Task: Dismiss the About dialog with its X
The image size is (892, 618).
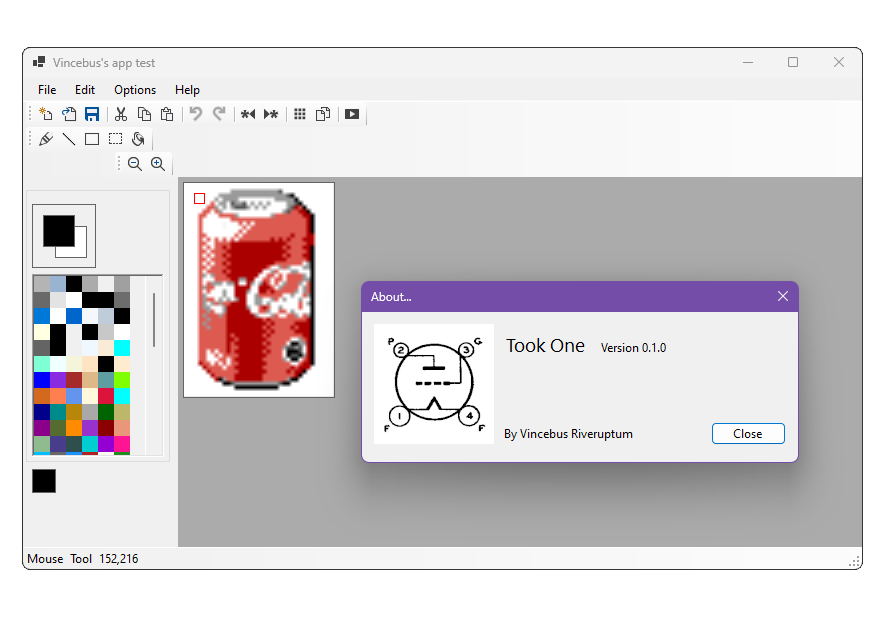Action: pyautogui.click(x=783, y=296)
